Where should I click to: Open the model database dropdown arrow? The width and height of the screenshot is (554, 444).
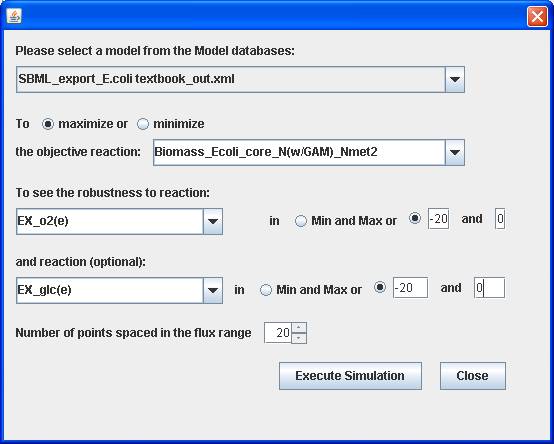pyautogui.click(x=455, y=79)
